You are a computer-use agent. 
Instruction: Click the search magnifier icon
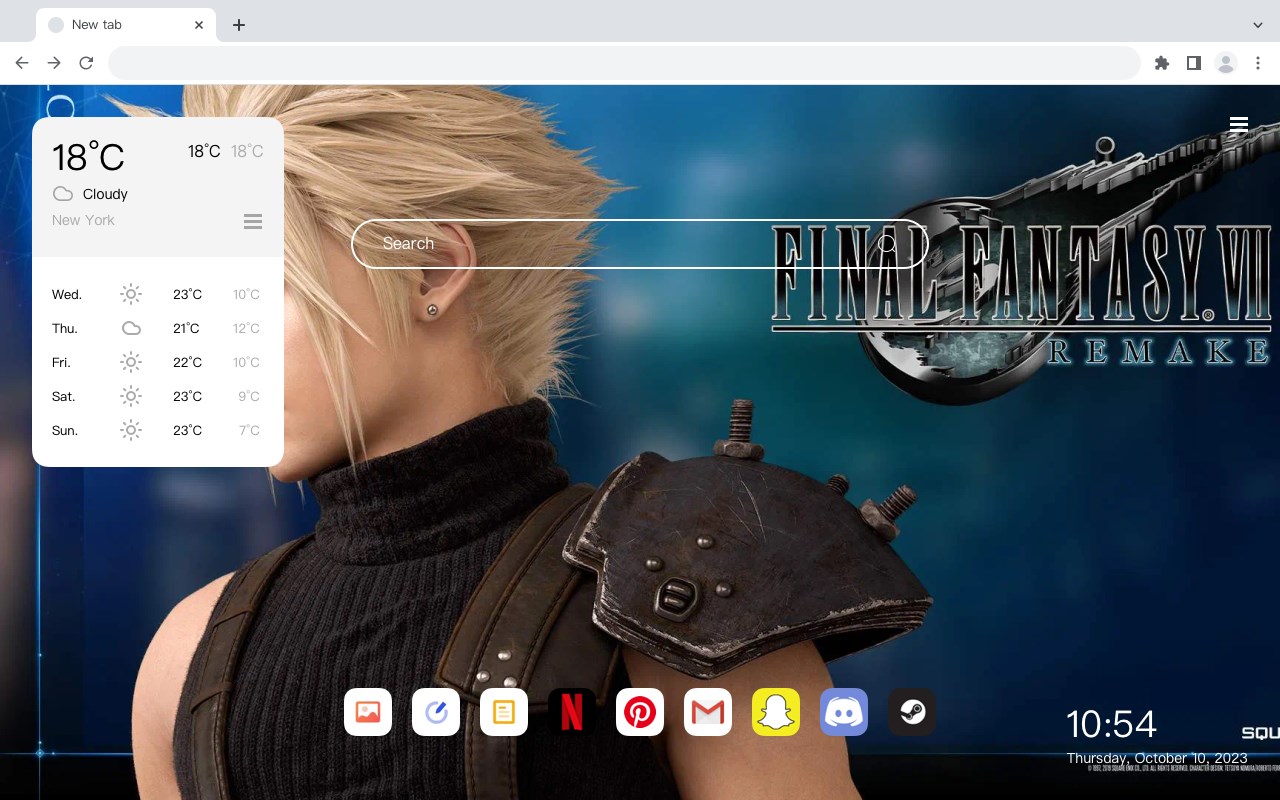coord(887,244)
